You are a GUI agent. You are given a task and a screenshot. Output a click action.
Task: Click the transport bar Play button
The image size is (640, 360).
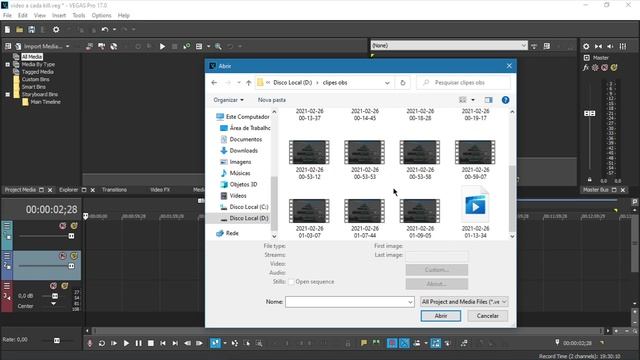point(126,344)
